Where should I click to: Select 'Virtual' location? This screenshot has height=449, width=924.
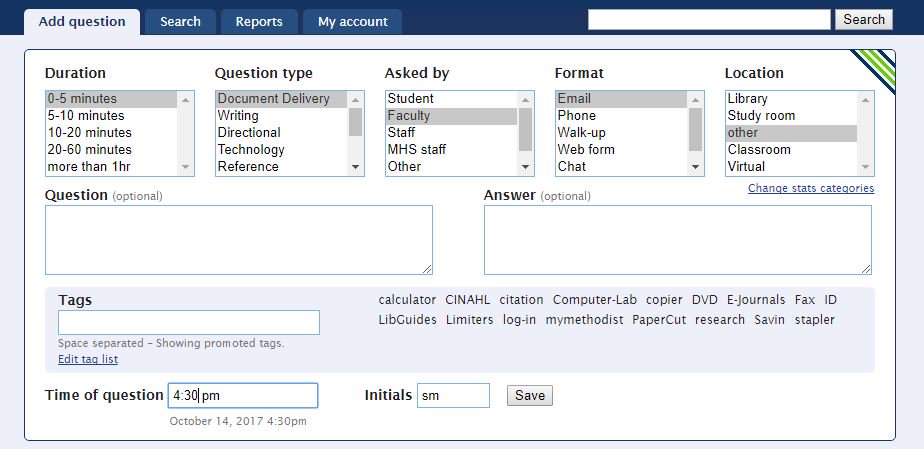pyautogui.click(x=791, y=167)
